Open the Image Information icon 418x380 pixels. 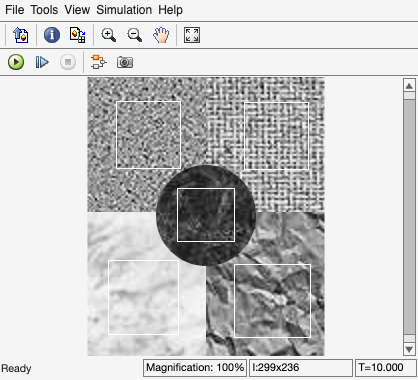pos(52,35)
